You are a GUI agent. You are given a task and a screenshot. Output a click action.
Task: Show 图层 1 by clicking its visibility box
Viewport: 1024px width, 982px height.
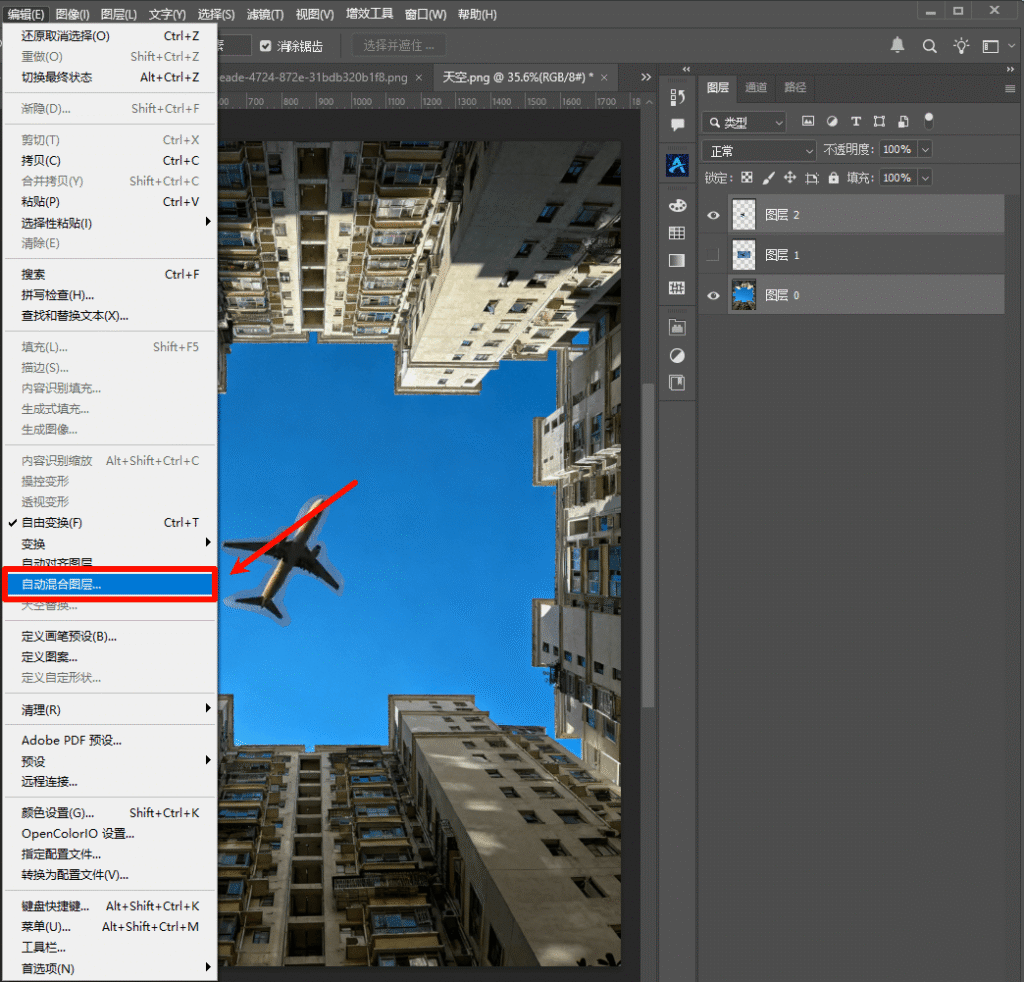pos(713,256)
